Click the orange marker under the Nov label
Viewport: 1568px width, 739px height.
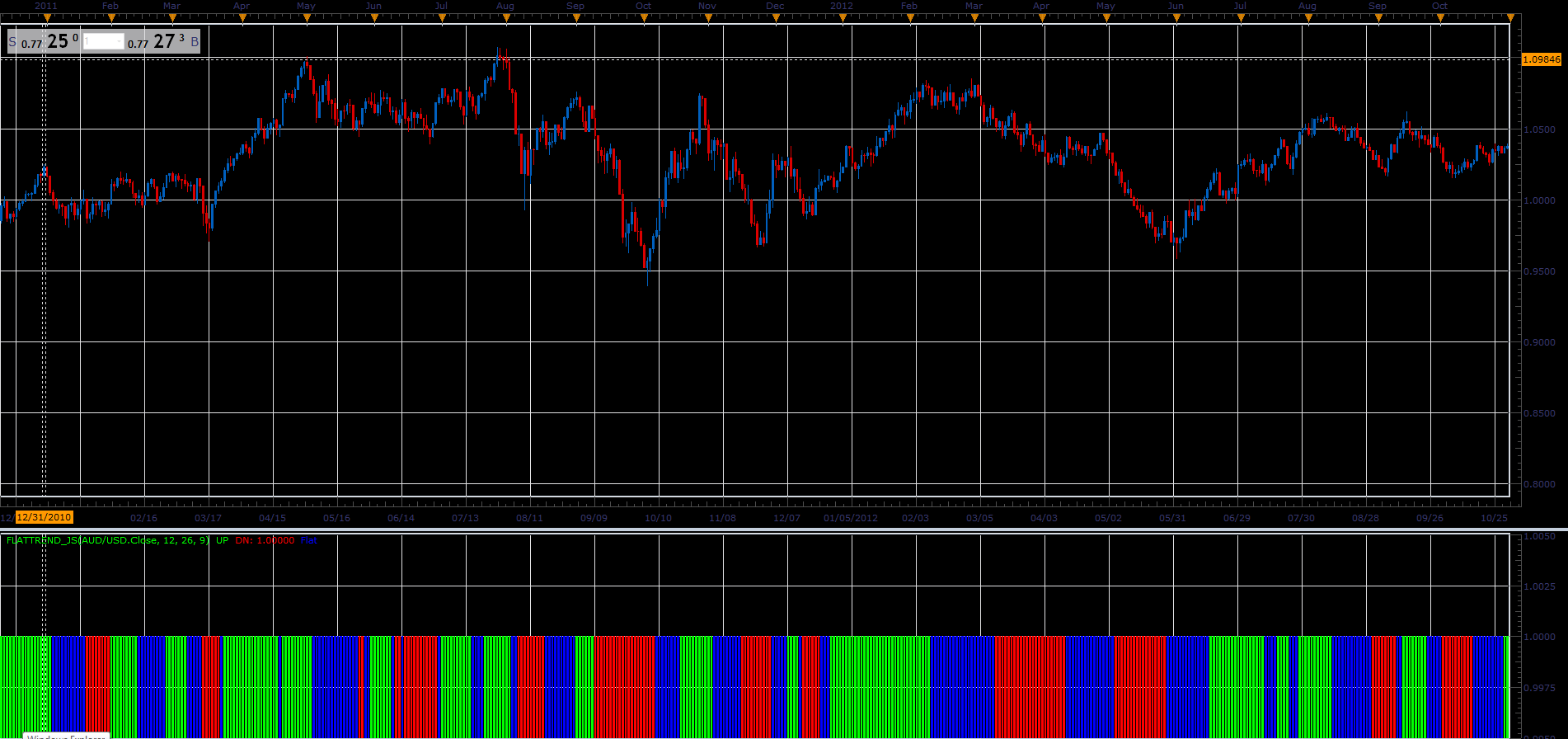click(708, 18)
